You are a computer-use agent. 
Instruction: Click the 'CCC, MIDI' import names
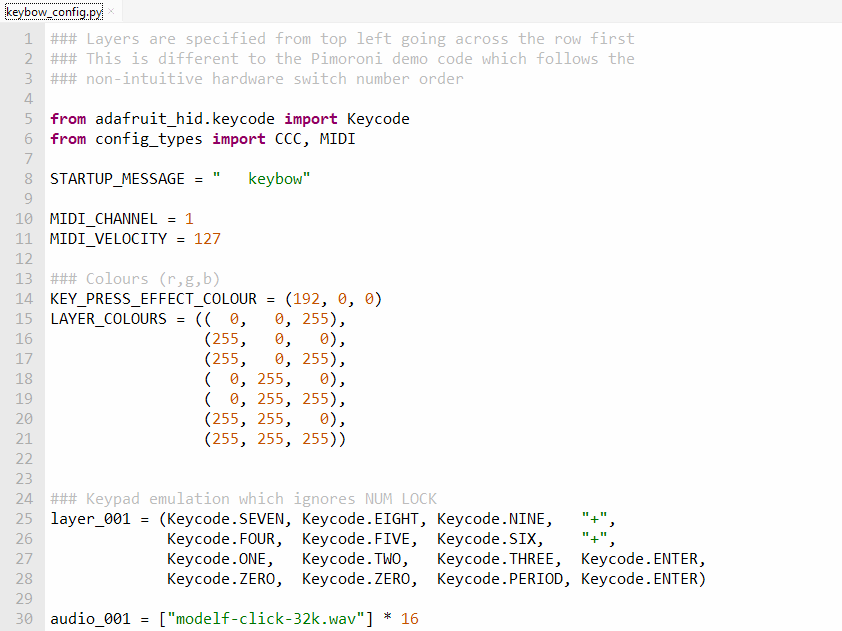[x=315, y=139]
